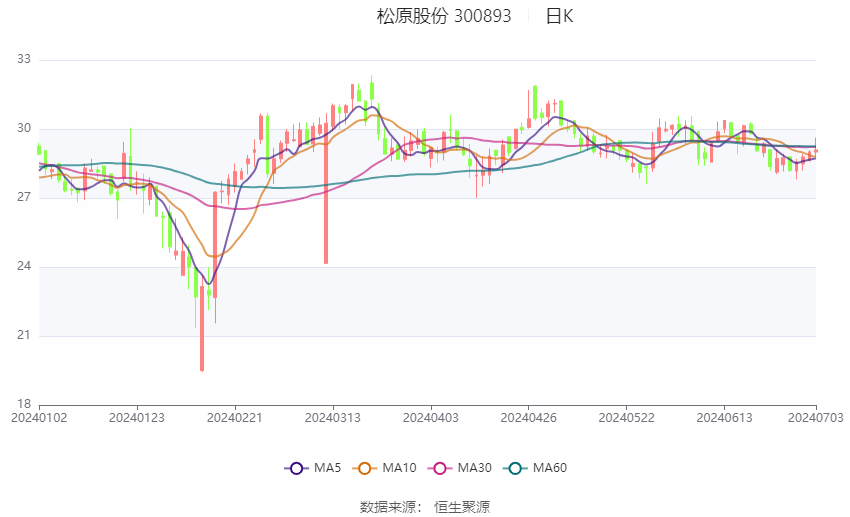Viewport: 850px width, 517px height.
Task: Click the chart title 松原股份 300893
Action: (444, 16)
